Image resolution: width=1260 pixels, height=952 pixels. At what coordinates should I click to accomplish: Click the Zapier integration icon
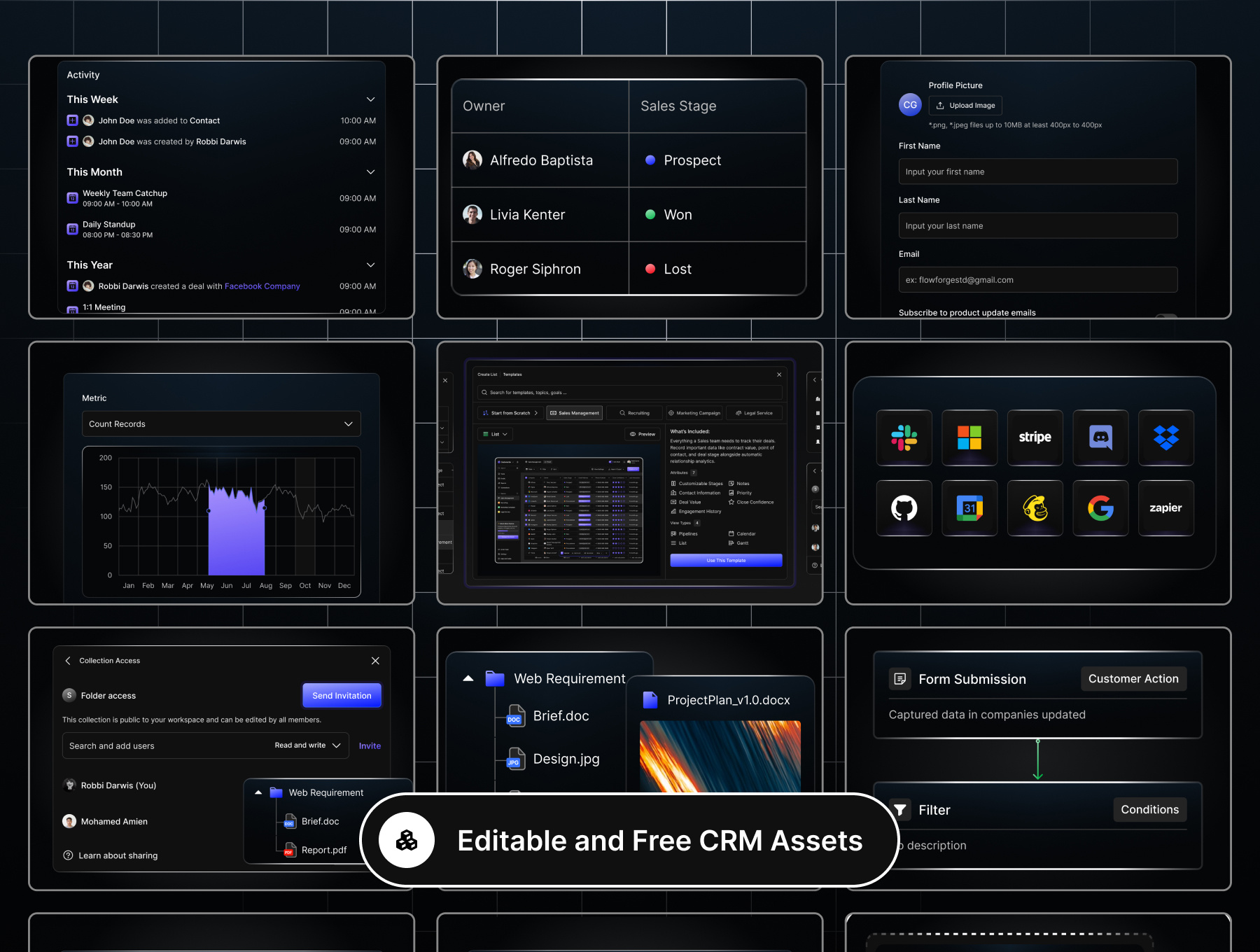click(x=1165, y=508)
